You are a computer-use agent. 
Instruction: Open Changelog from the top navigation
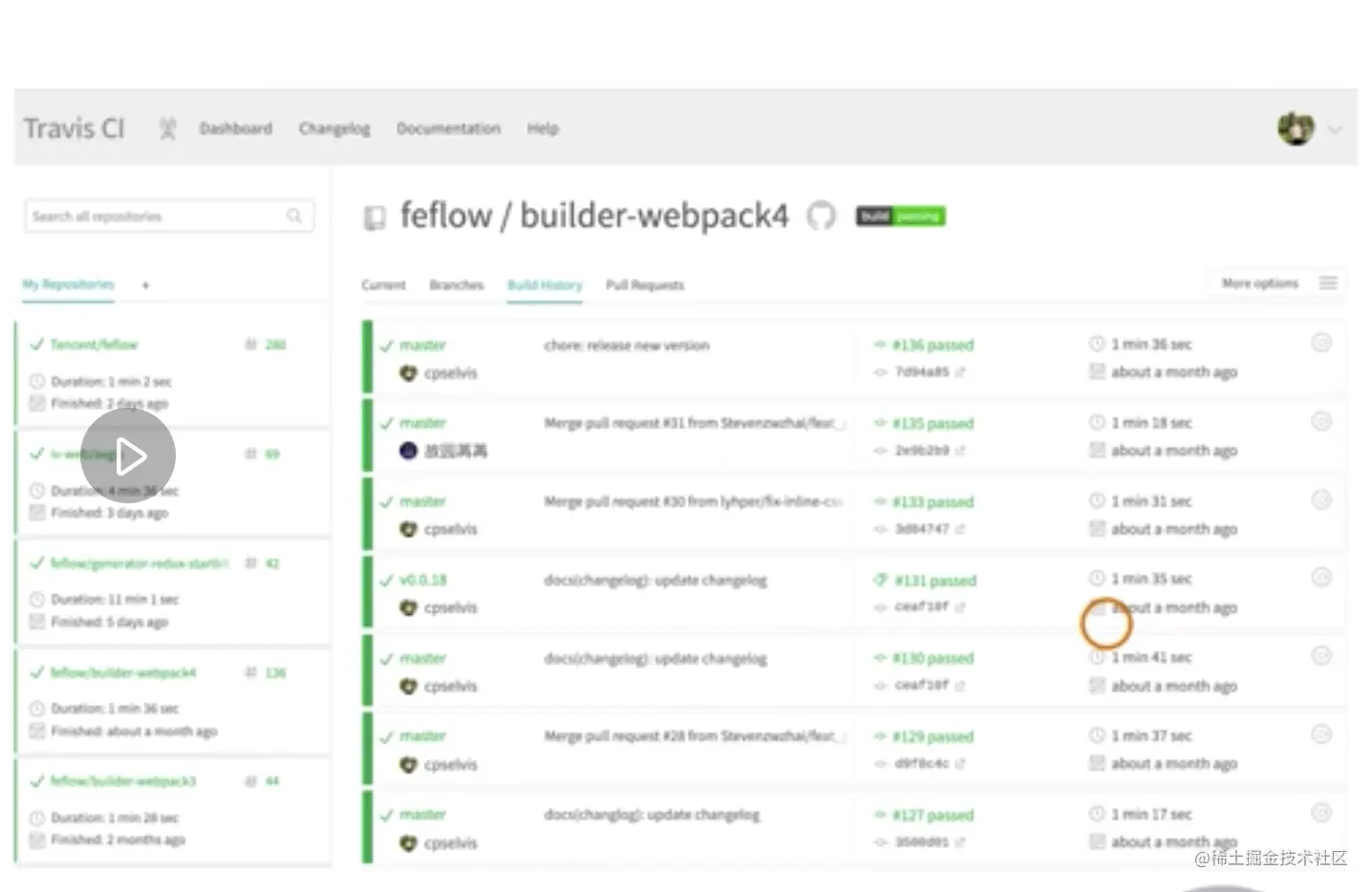334,128
